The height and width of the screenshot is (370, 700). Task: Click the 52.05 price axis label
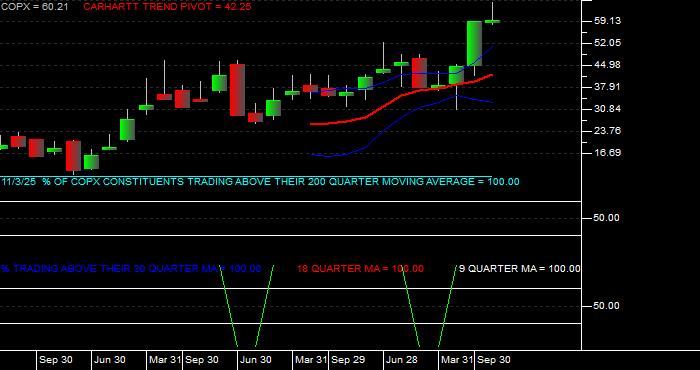pos(608,43)
